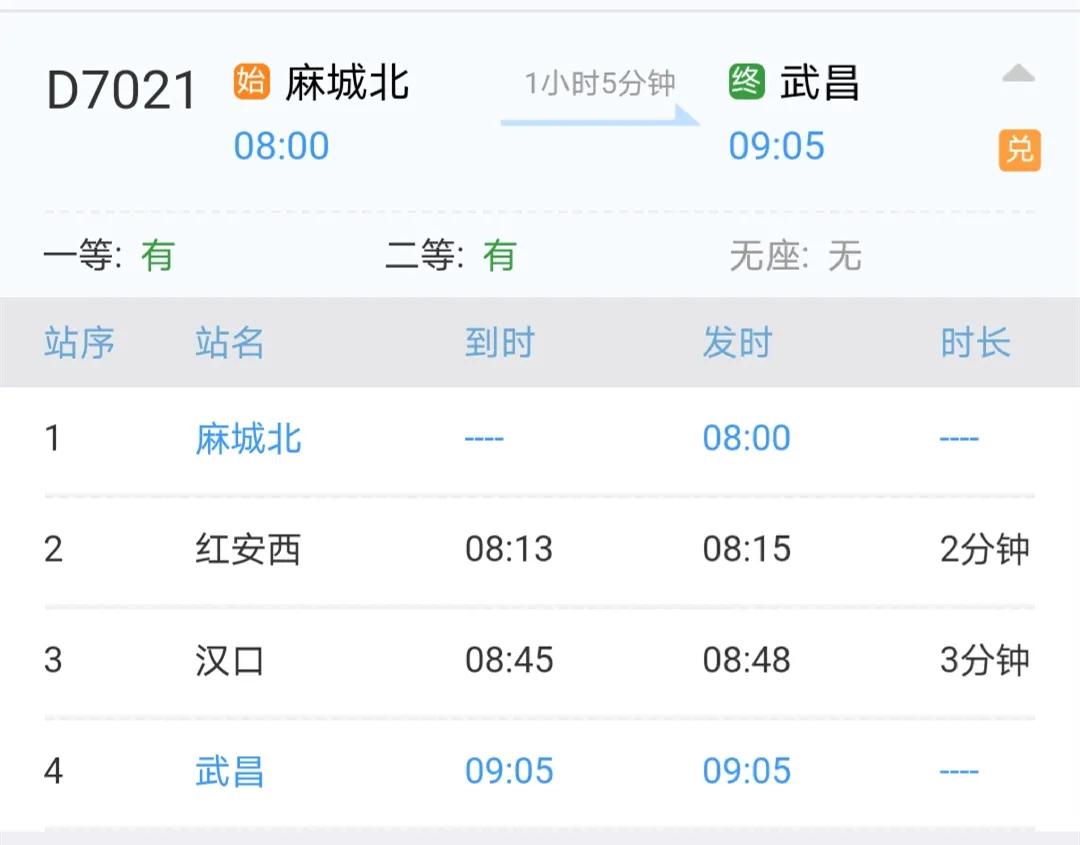Viewport: 1080px width, 845px height.
Task: Click the 时长 duration column header
Action: [x=975, y=343]
